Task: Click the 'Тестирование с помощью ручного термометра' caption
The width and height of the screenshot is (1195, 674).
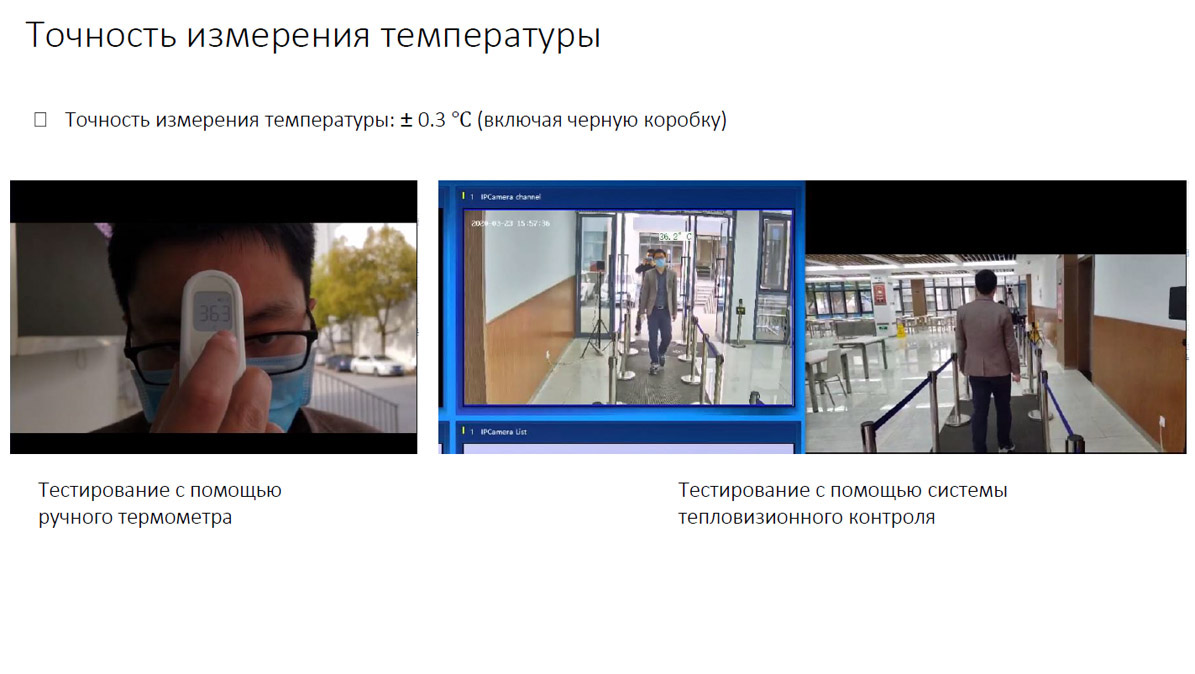Action: [160, 504]
